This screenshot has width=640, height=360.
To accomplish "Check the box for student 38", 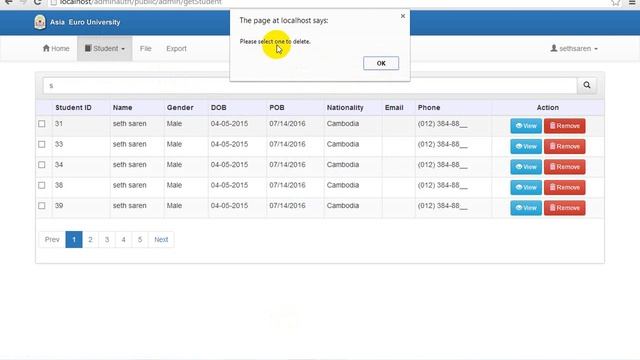I will 42,185.
